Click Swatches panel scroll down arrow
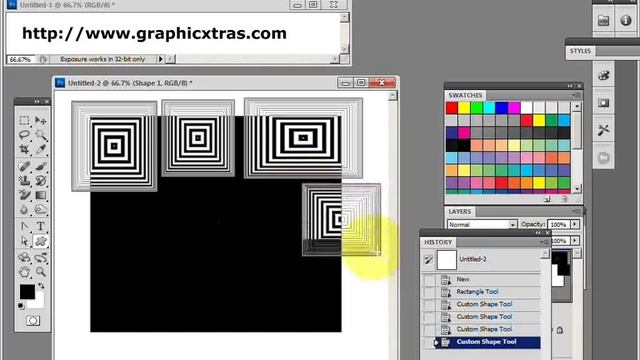Screen dimensions: 640x360 coord(577,189)
